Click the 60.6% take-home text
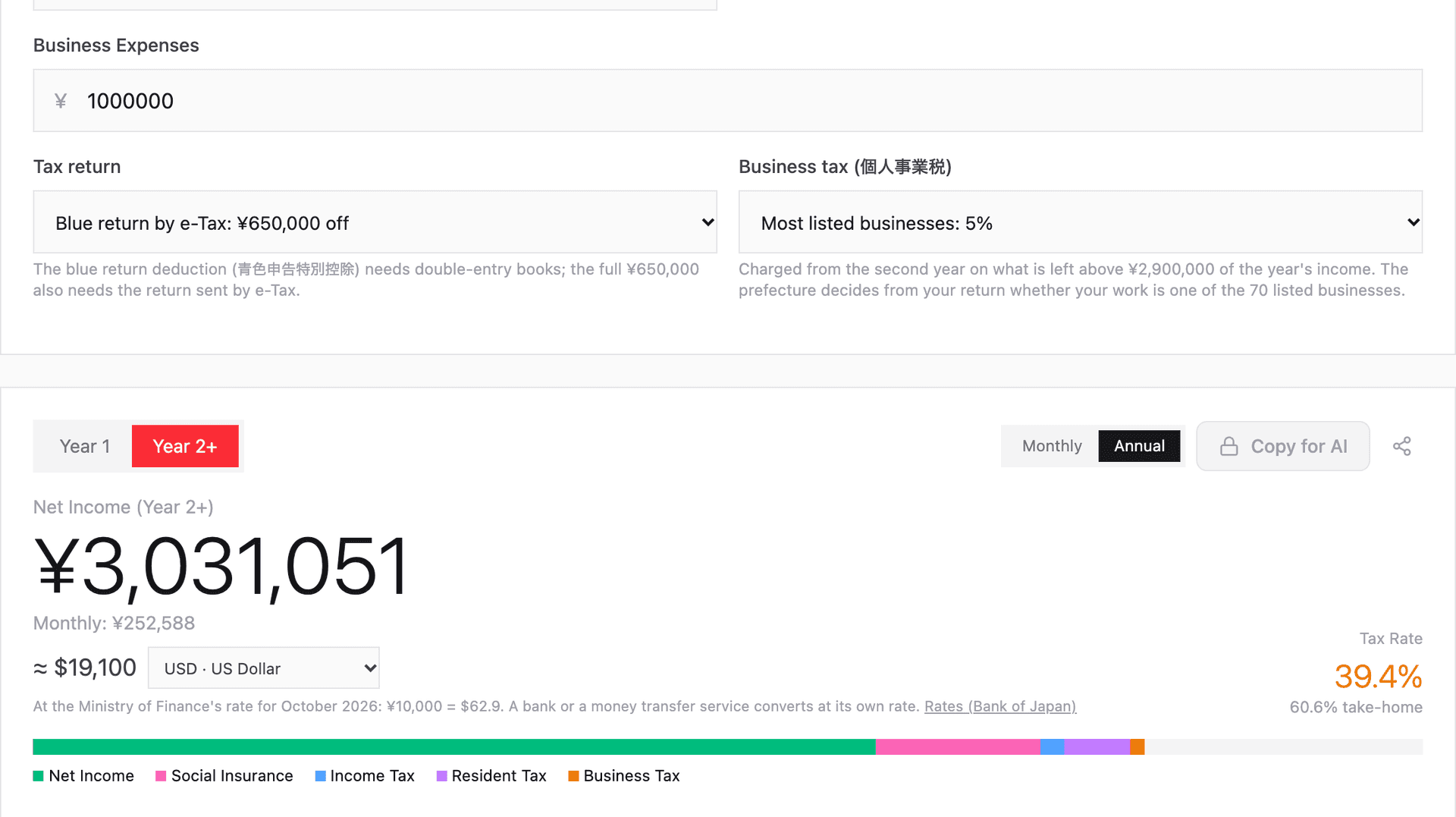Image resolution: width=1456 pixels, height=817 pixels. [1356, 707]
